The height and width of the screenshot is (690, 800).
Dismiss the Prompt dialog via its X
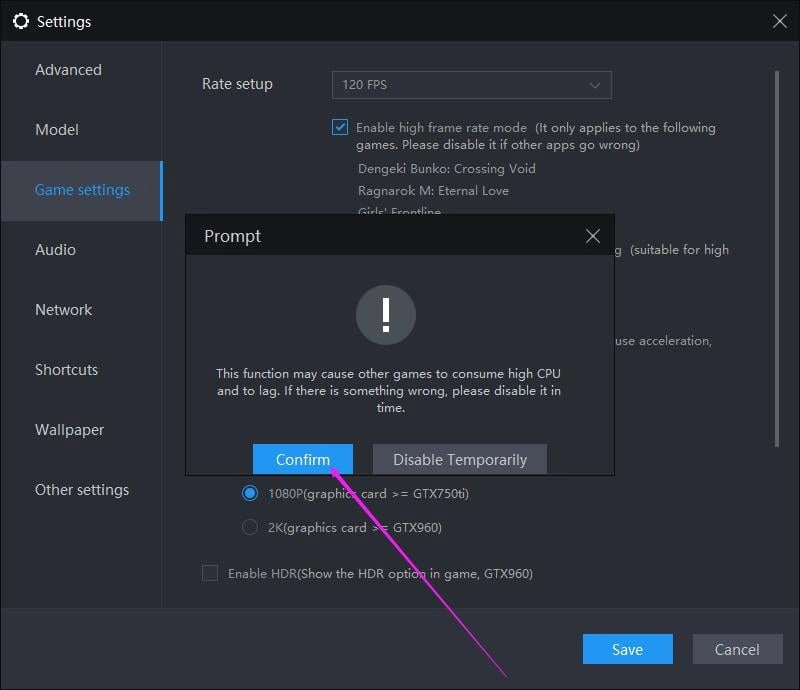click(x=592, y=236)
